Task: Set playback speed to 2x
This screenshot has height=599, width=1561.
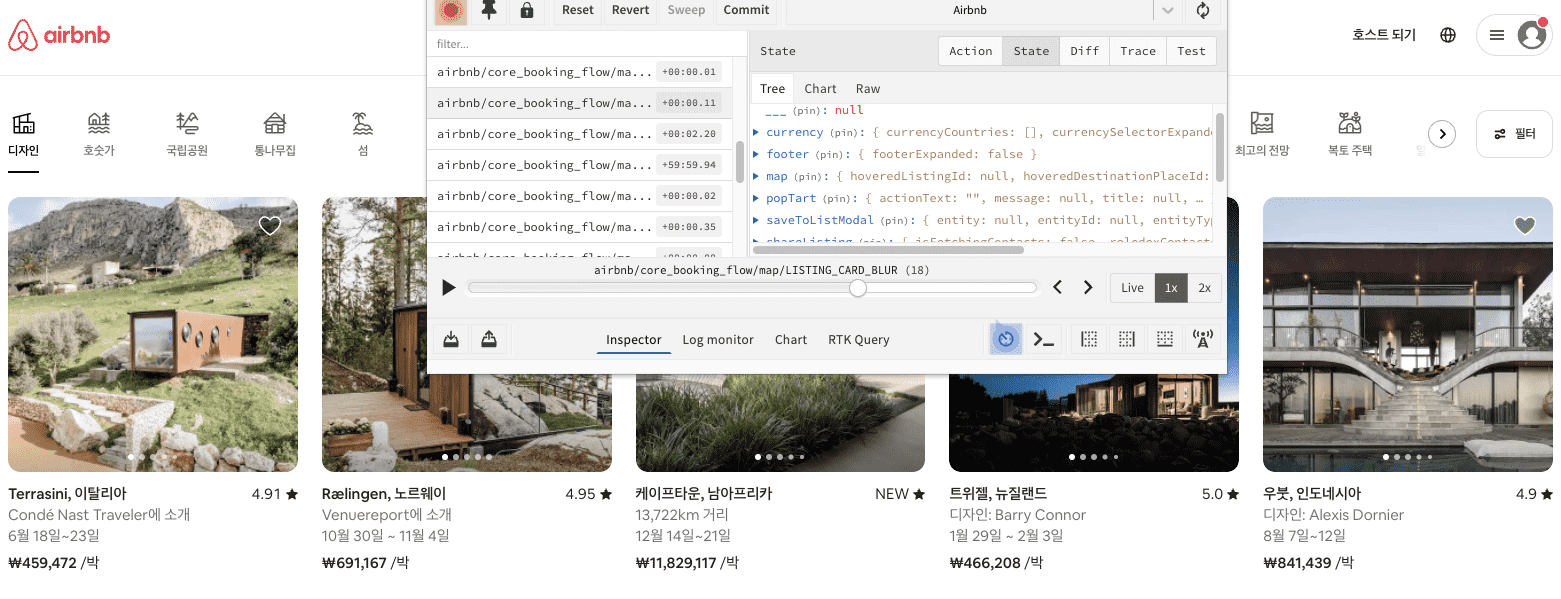Action: (x=1205, y=288)
